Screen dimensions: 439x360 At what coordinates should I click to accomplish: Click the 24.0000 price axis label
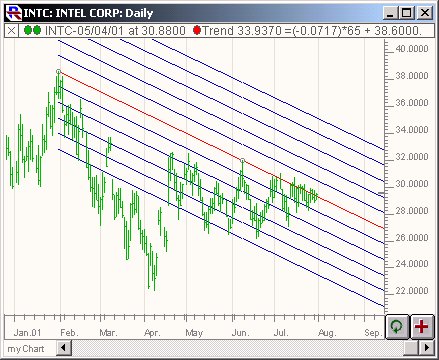coord(412,264)
